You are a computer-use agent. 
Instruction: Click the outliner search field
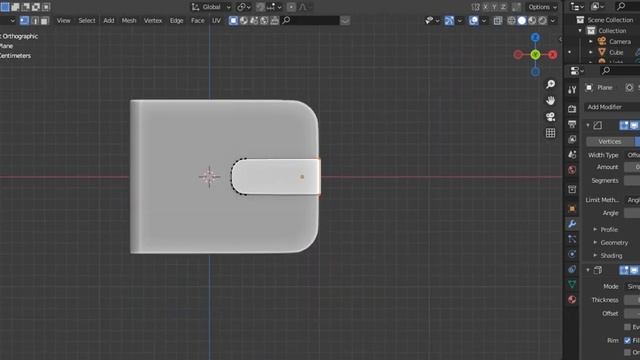click(x=627, y=7)
